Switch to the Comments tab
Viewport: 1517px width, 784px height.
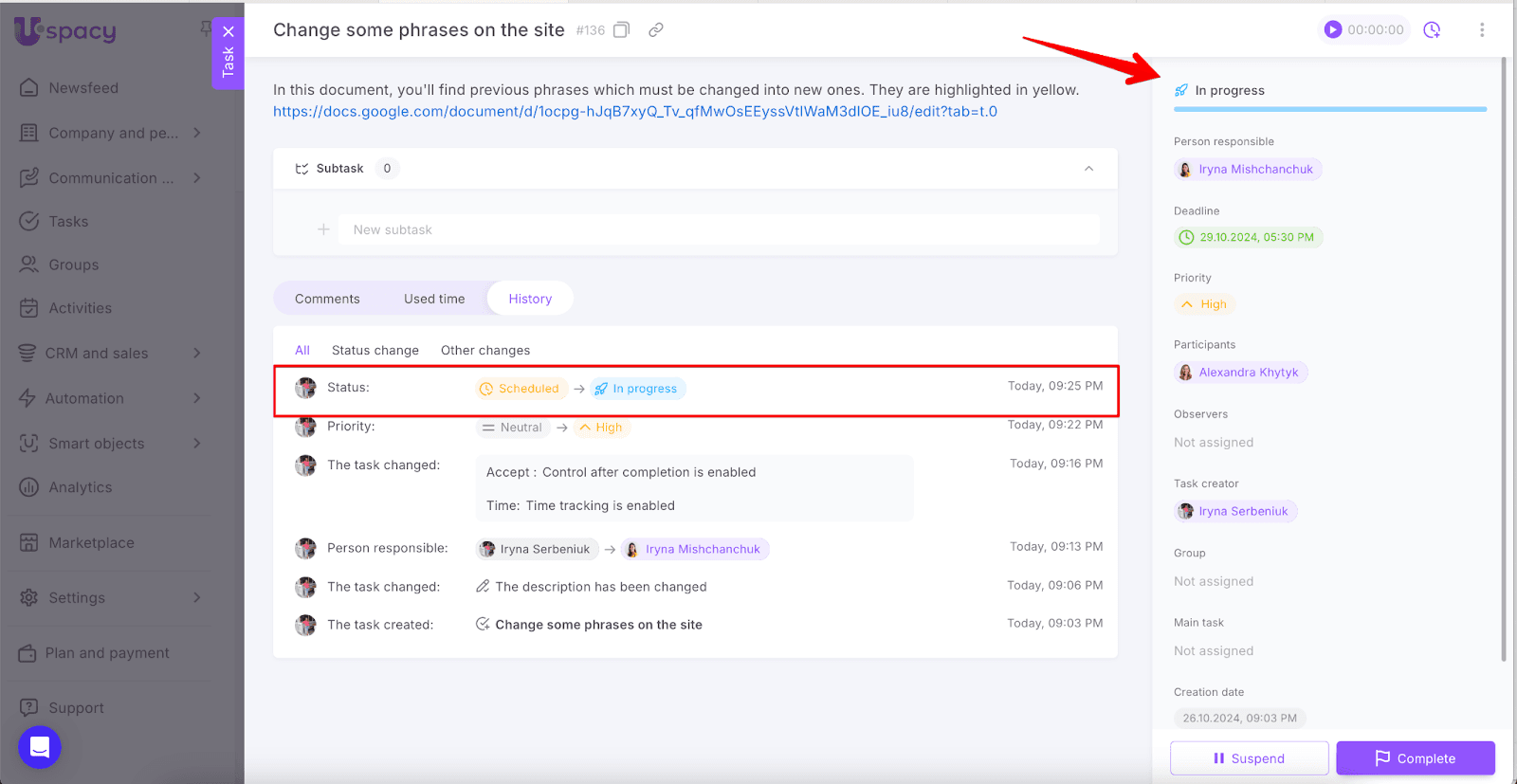[x=327, y=299]
